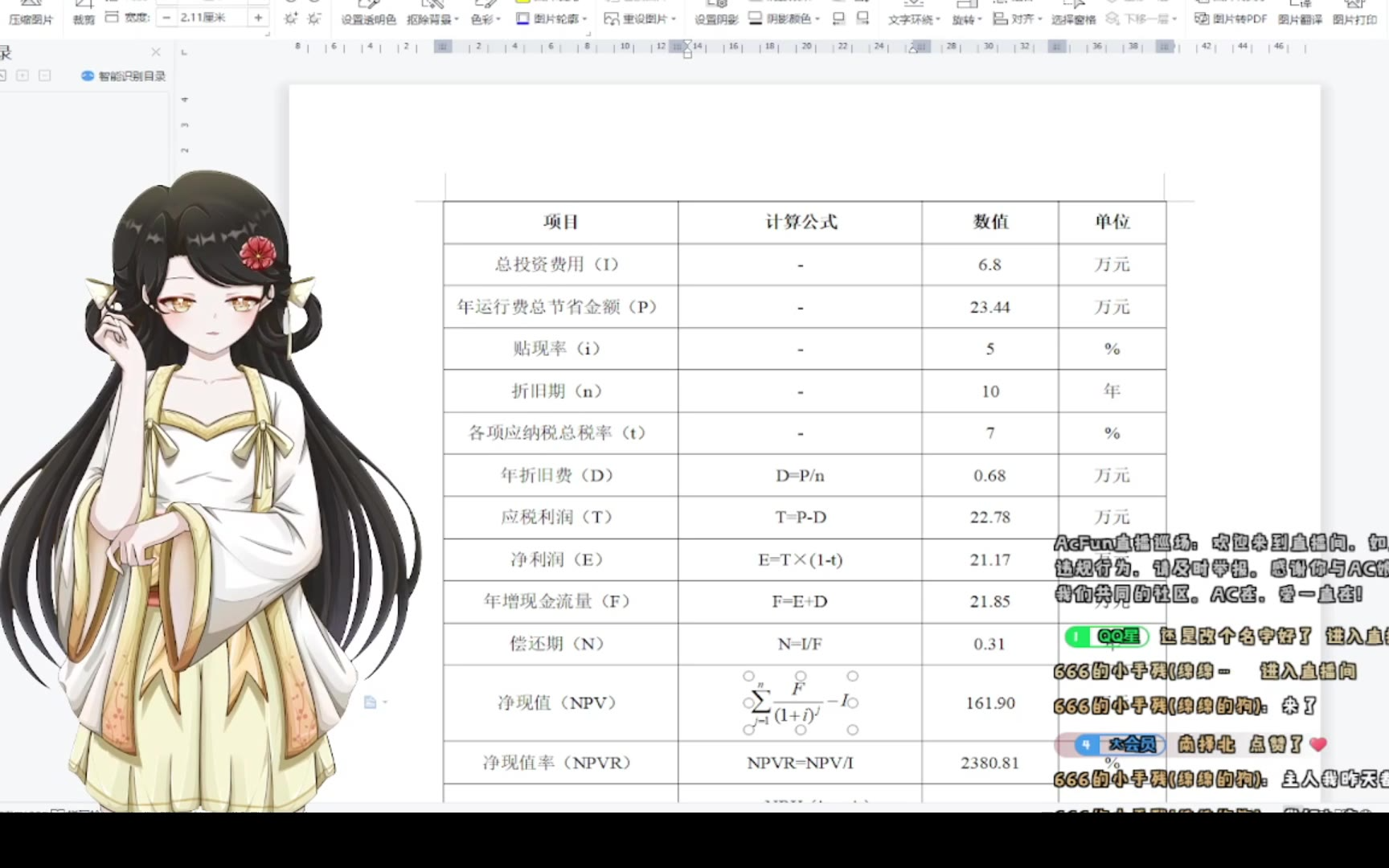Screen dimensions: 1389x868
Task: Increase picture width with plus button
Action: [x=258, y=17]
